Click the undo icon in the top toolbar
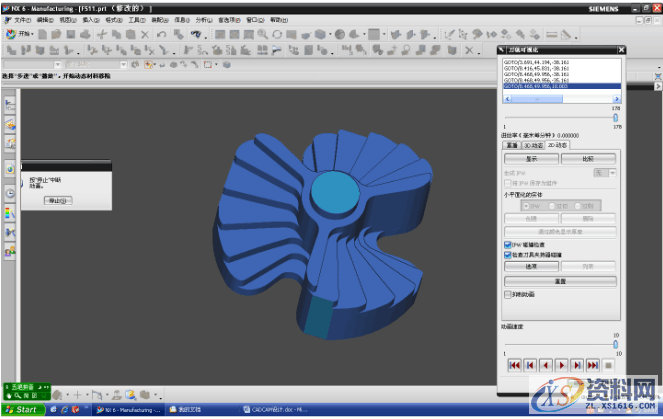 click(162, 34)
